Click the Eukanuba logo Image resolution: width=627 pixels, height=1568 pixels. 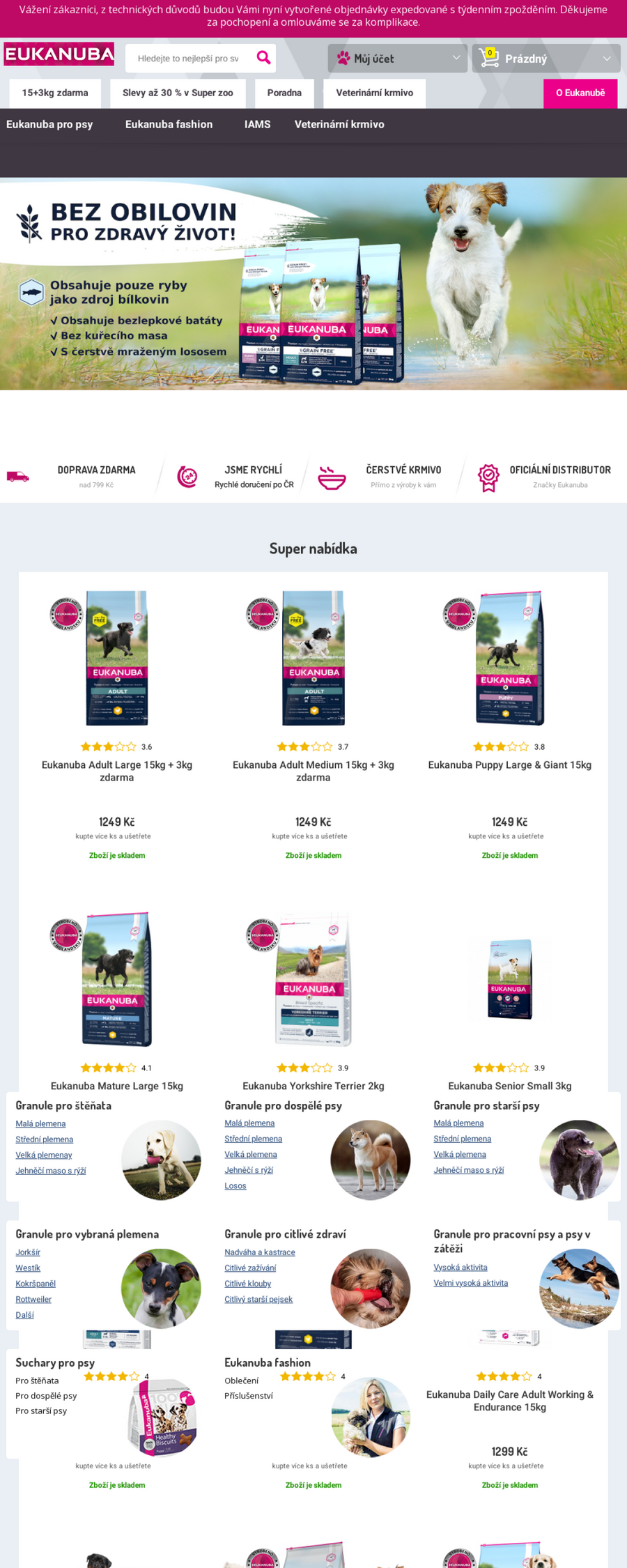[59, 54]
